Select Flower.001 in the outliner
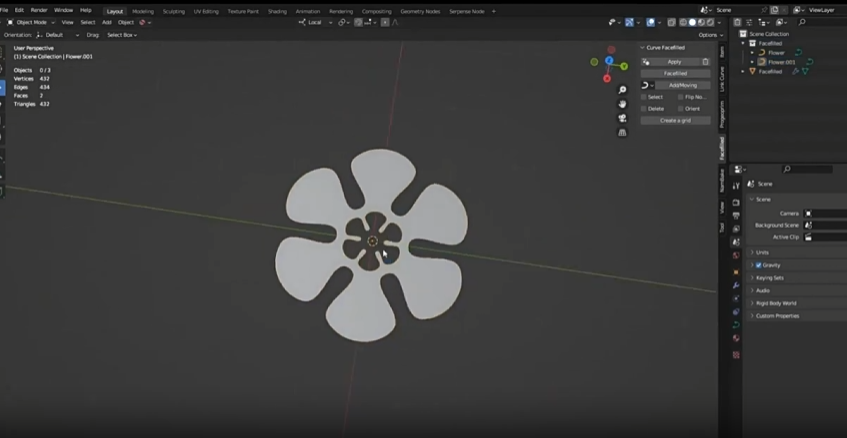Screen dimensions: 847x438 click(x=781, y=62)
